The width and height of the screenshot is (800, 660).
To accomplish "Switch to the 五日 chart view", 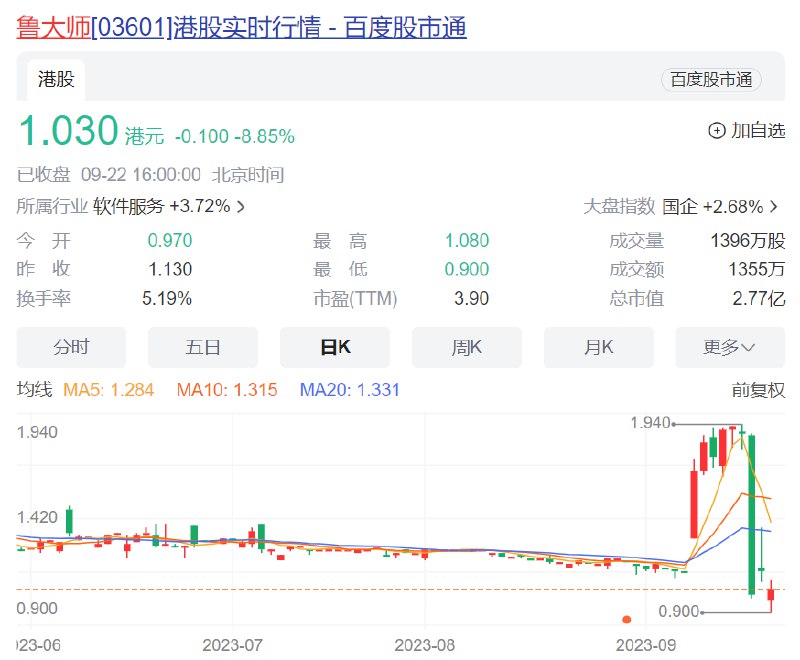I will click(203, 347).
